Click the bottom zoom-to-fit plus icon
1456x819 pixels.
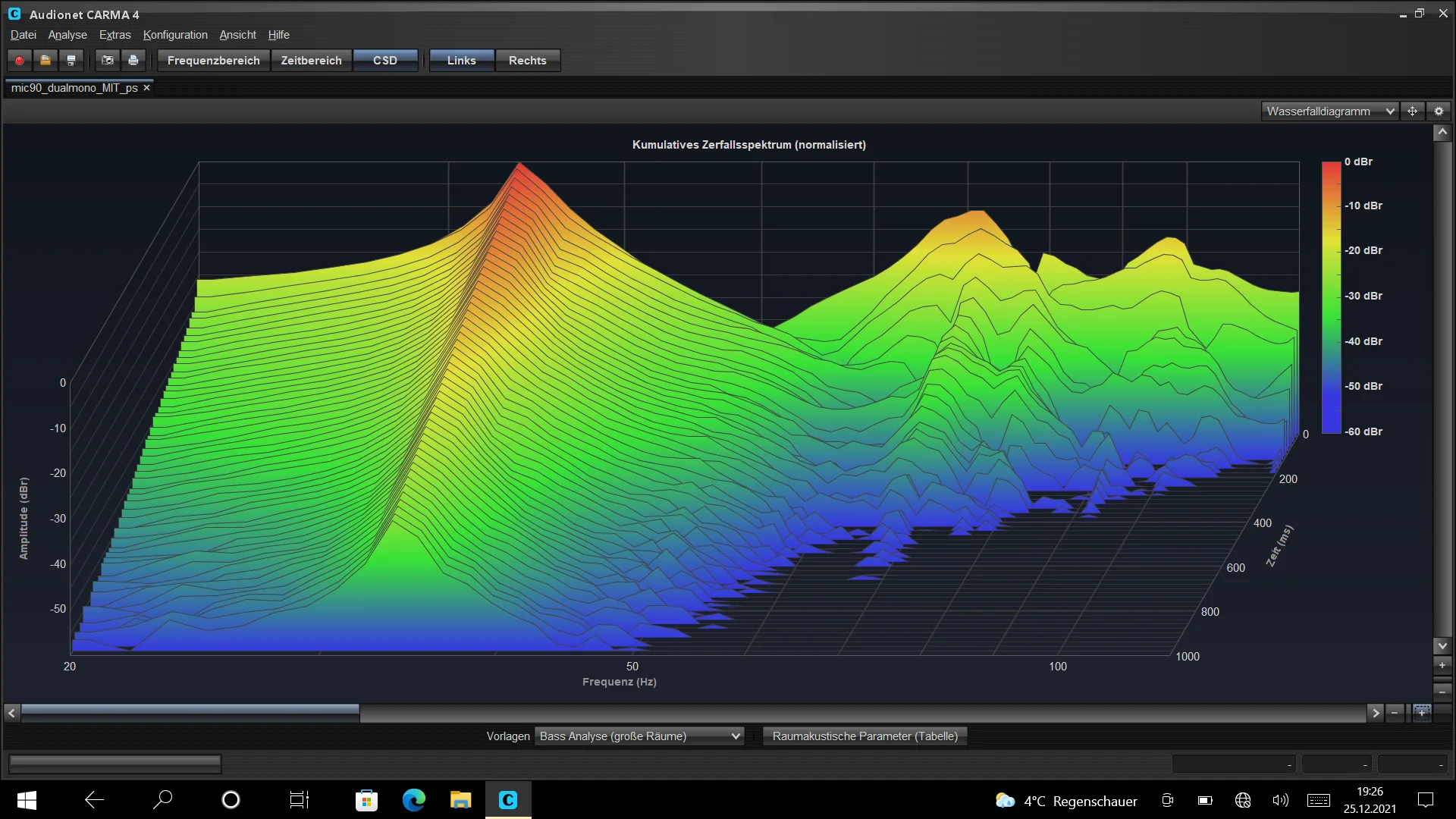click(x=1422, y=713)
